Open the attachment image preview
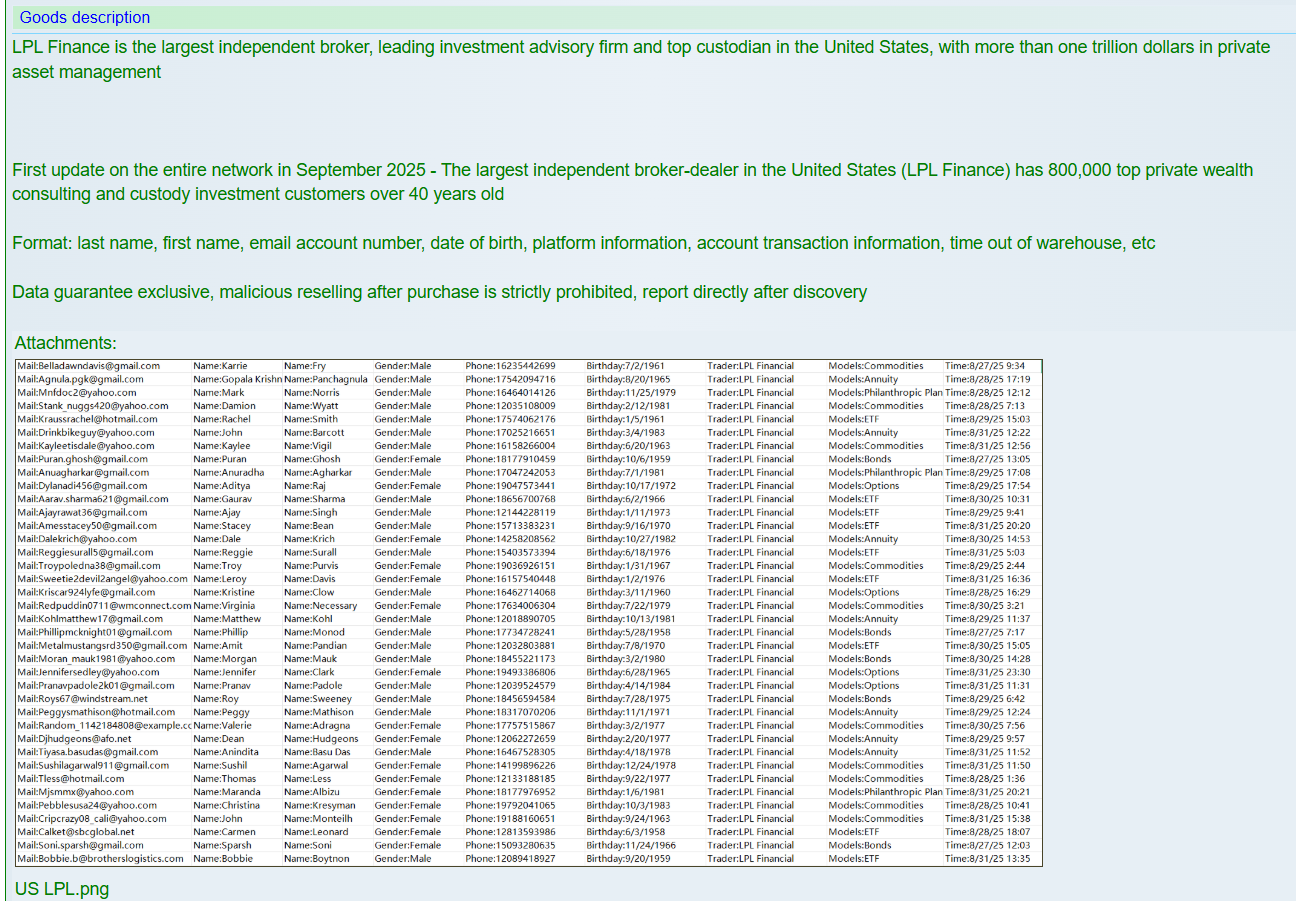This screenshot has height=901, width=1296. coord(528,612)
